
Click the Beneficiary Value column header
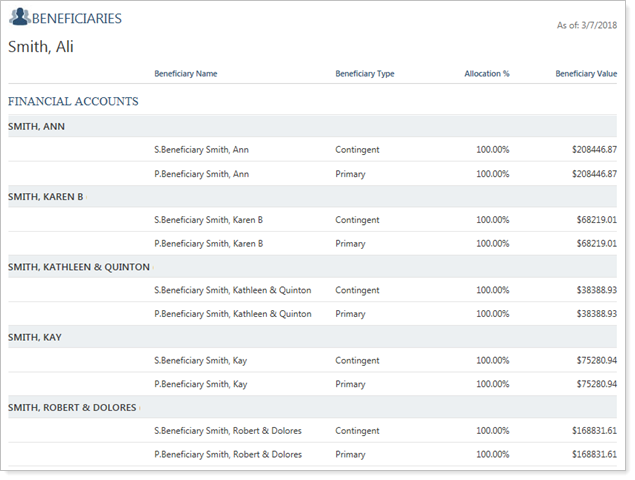pos(586,74)
